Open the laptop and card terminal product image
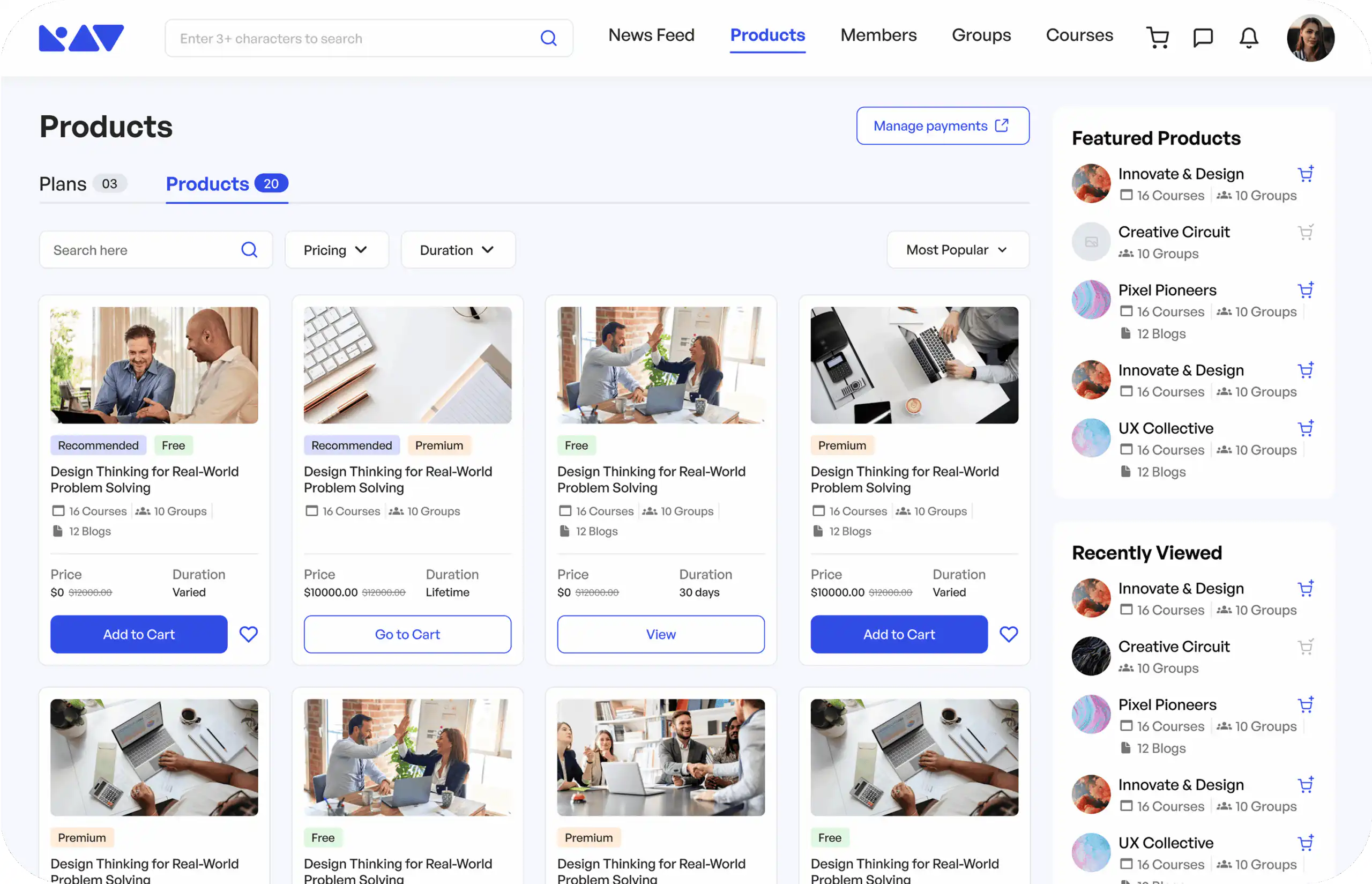The width and height of the screenshot is (1372, 884). click(x=915, y=365)
